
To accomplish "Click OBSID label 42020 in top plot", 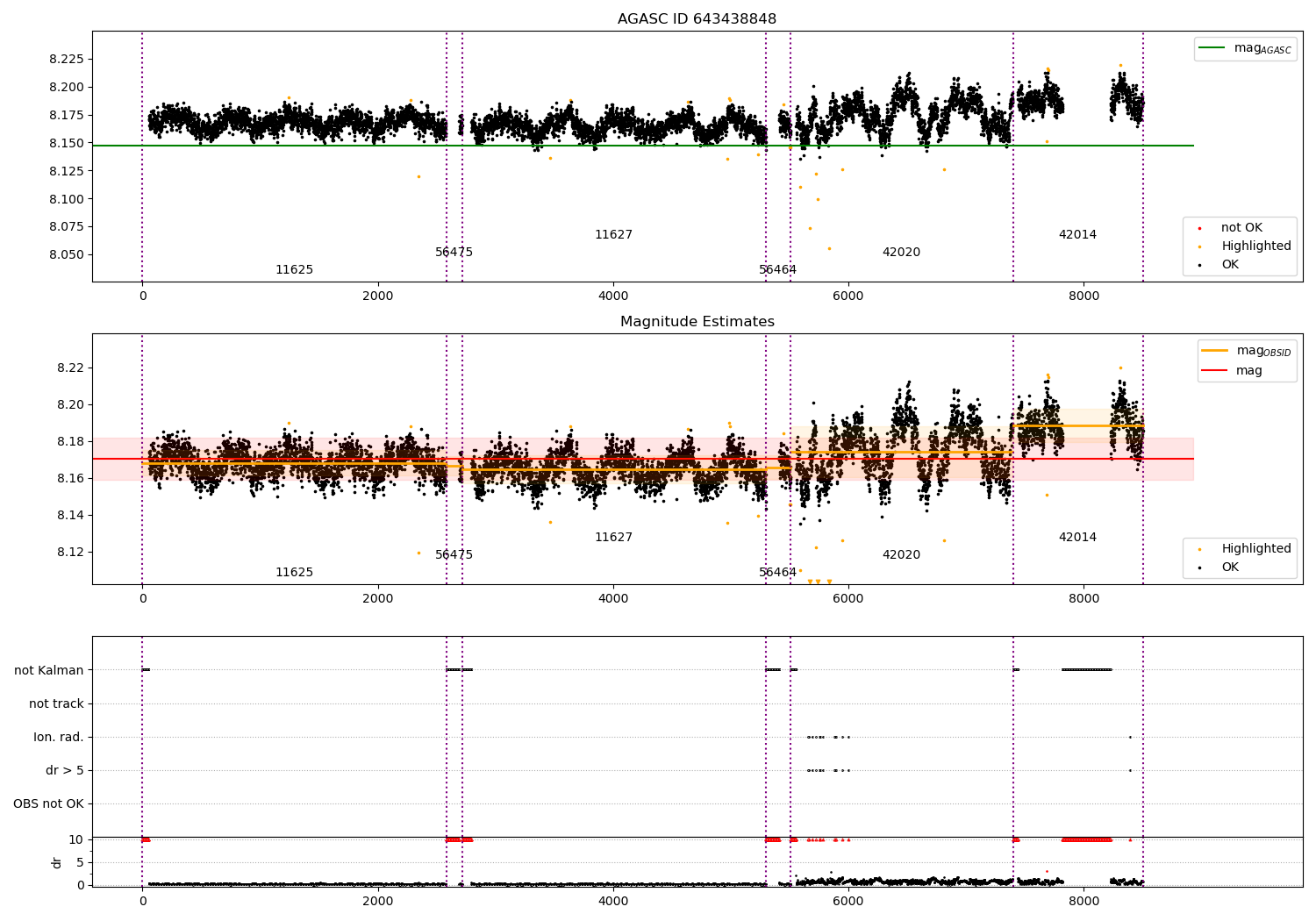I will [901, 253].
